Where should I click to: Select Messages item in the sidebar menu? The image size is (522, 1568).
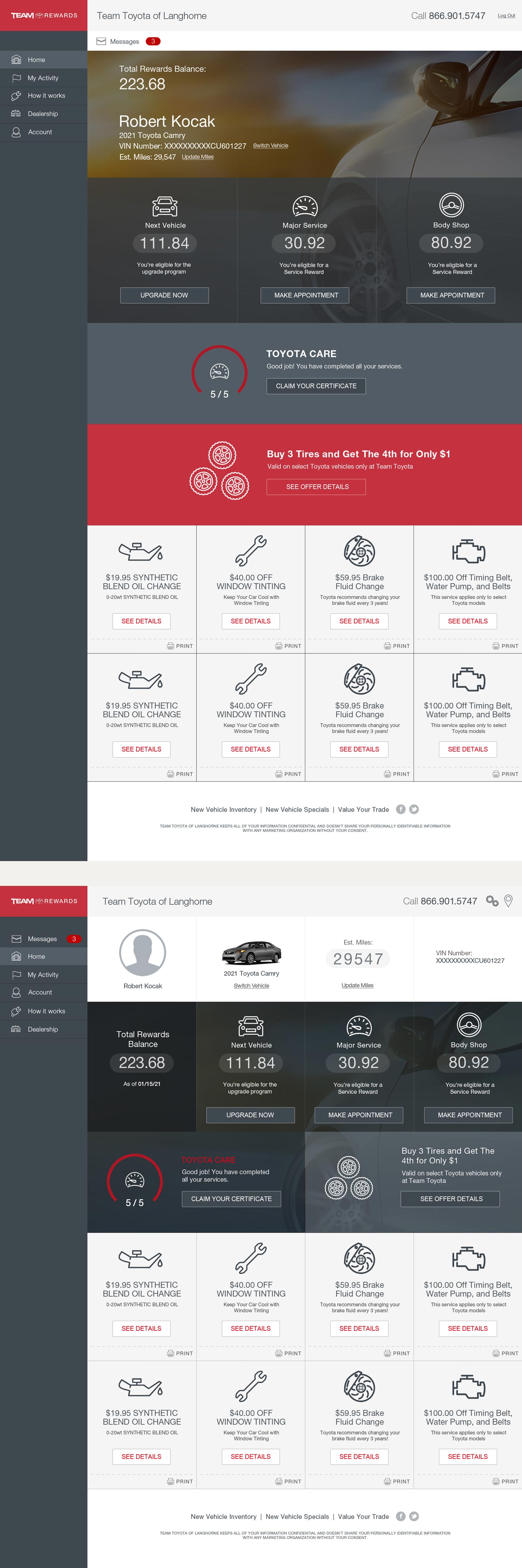coord(42,939)
